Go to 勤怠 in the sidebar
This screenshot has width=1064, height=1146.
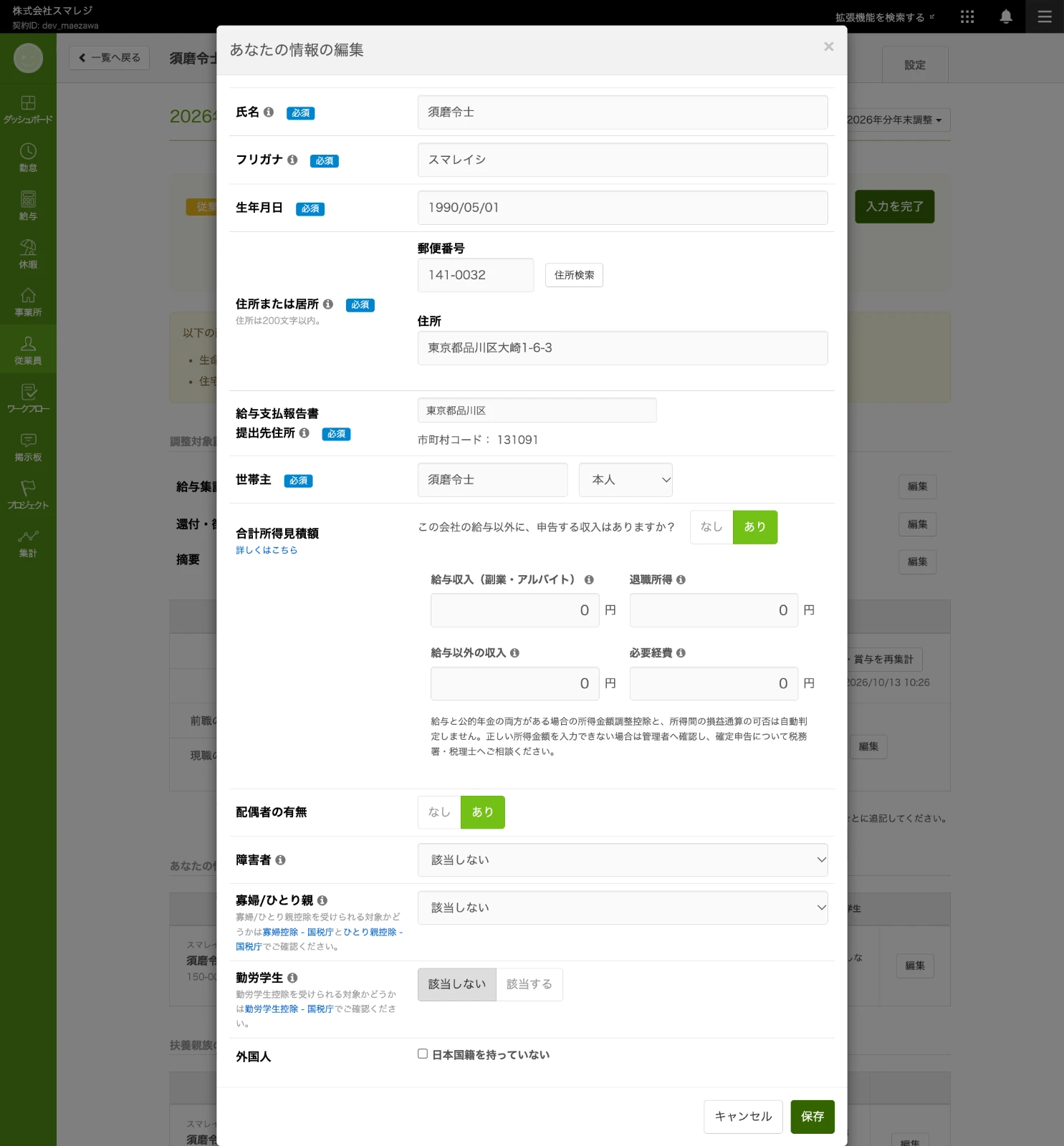point(28,158)
